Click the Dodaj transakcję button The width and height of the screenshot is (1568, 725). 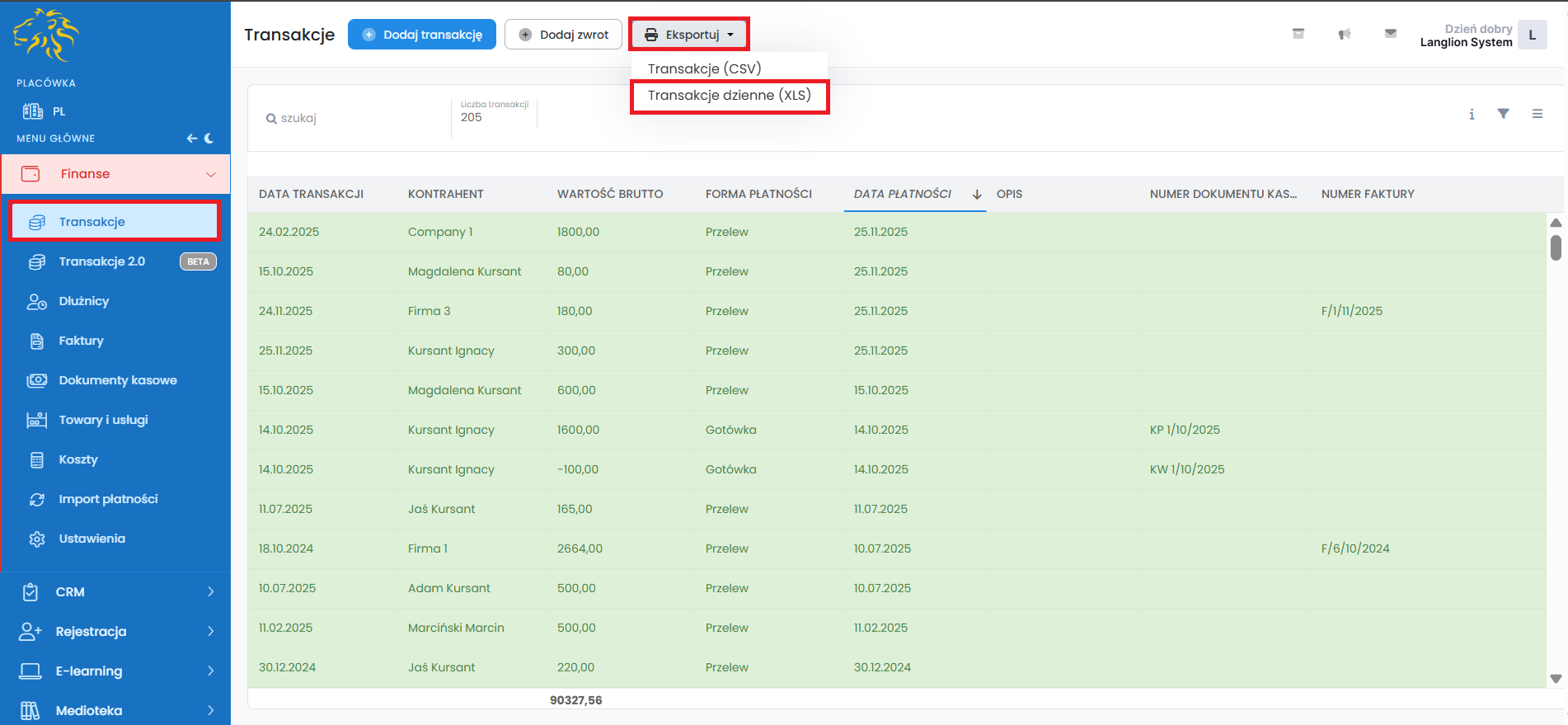pyautogui.click(x=422, y=35)
